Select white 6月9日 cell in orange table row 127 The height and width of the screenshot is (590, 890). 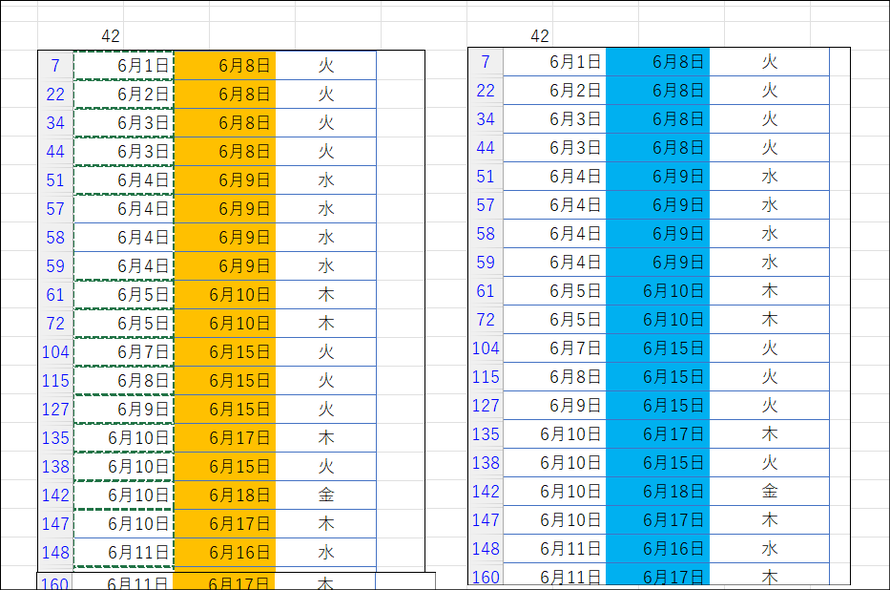pos(124,409)
